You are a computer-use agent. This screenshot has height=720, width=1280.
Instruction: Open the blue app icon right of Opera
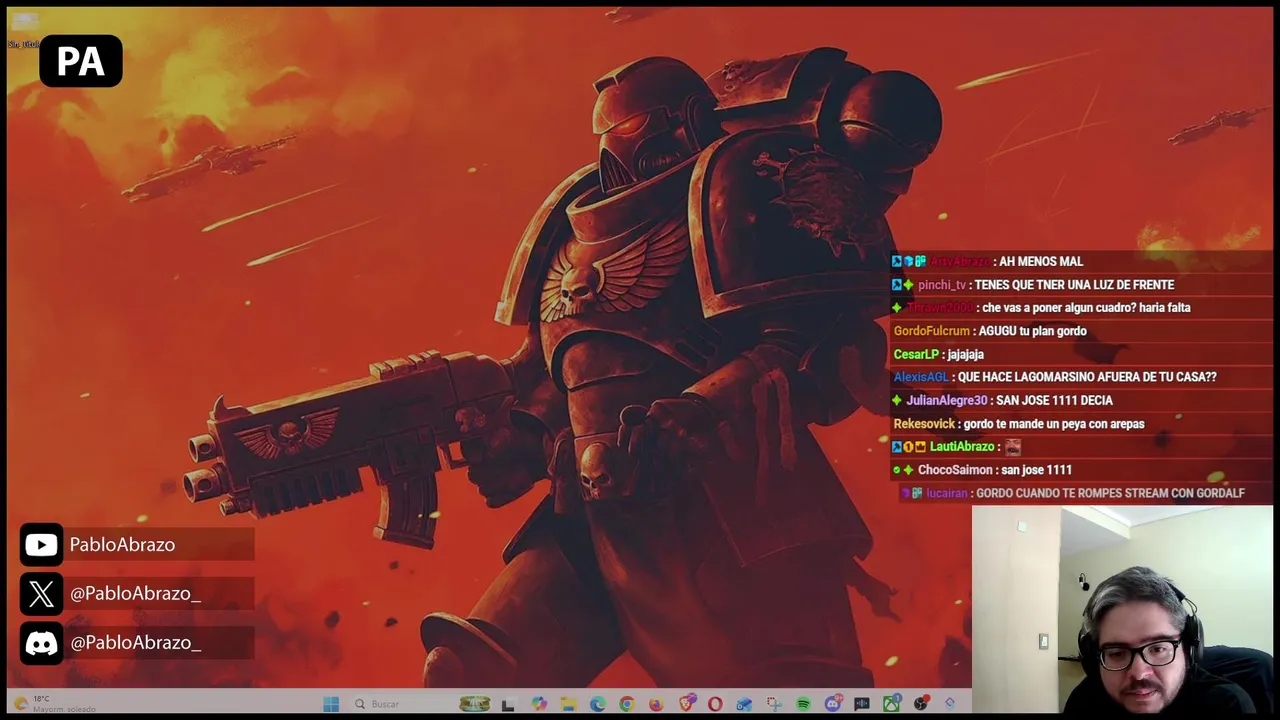click(x=744, y=704)
